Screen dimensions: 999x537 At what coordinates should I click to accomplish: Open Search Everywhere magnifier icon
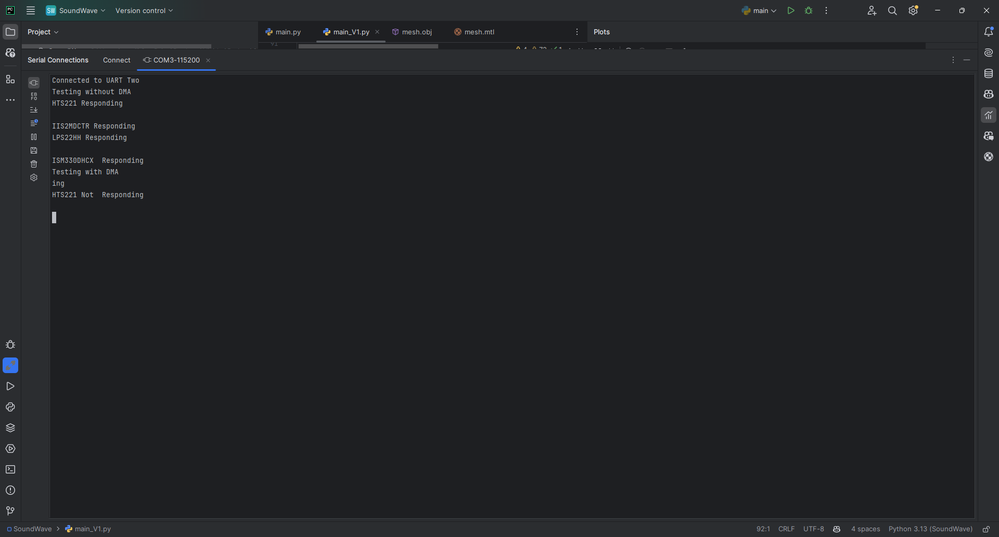[892, 10]
